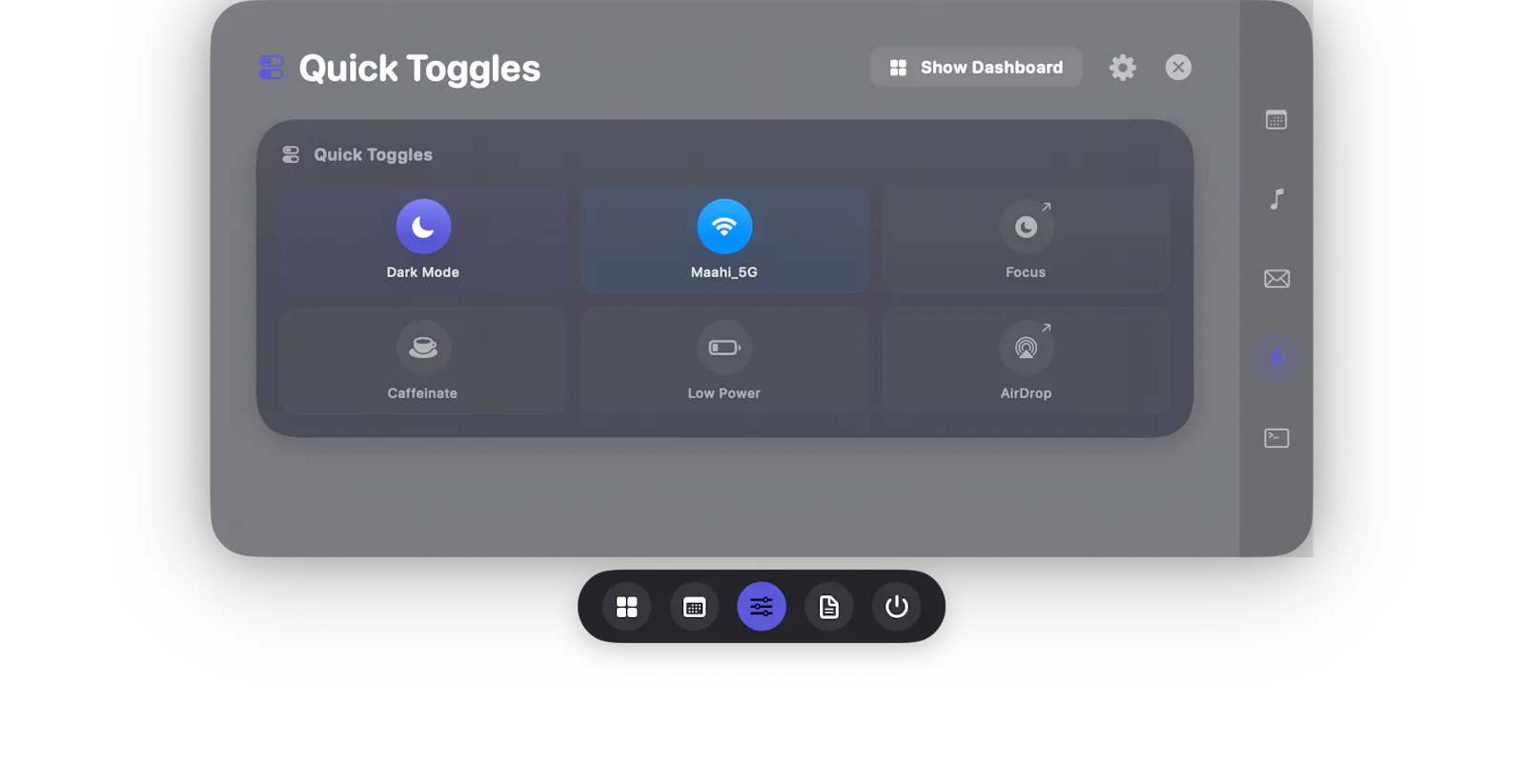Open calendar icon in right sidebar
1525x784 pixels.
(1276, 120)
